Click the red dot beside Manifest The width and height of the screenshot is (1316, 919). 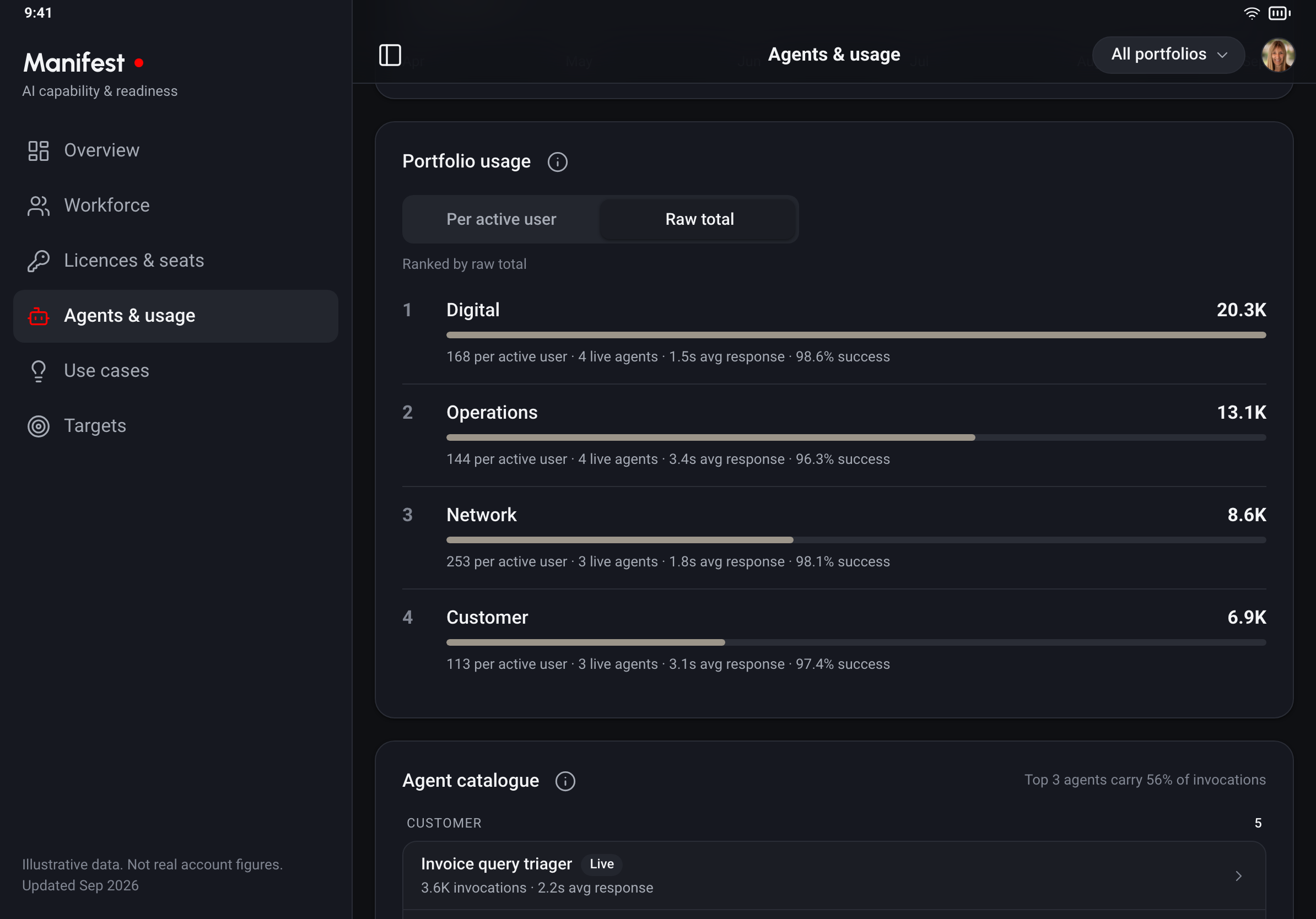point(139,62)
